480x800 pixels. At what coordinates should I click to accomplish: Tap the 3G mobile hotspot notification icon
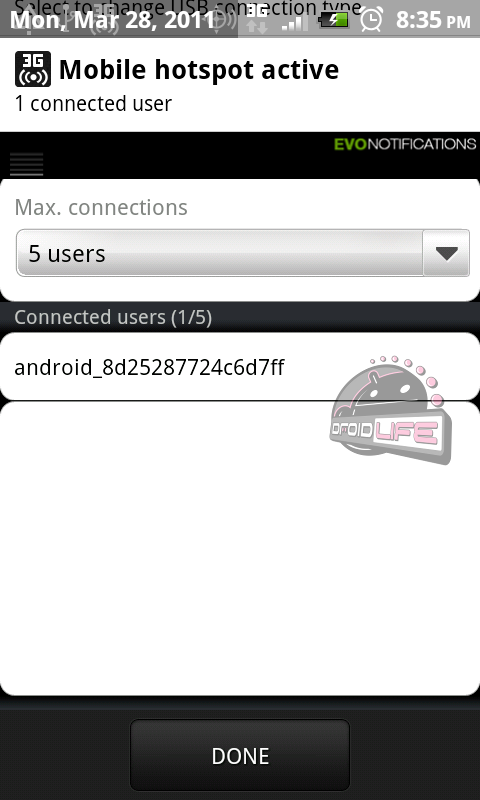click(33, 69)
